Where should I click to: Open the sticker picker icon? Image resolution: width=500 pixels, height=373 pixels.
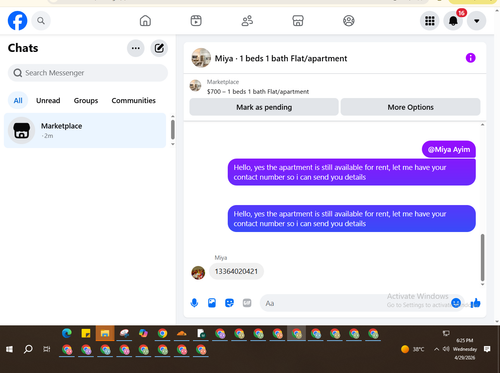pos(229,303)
